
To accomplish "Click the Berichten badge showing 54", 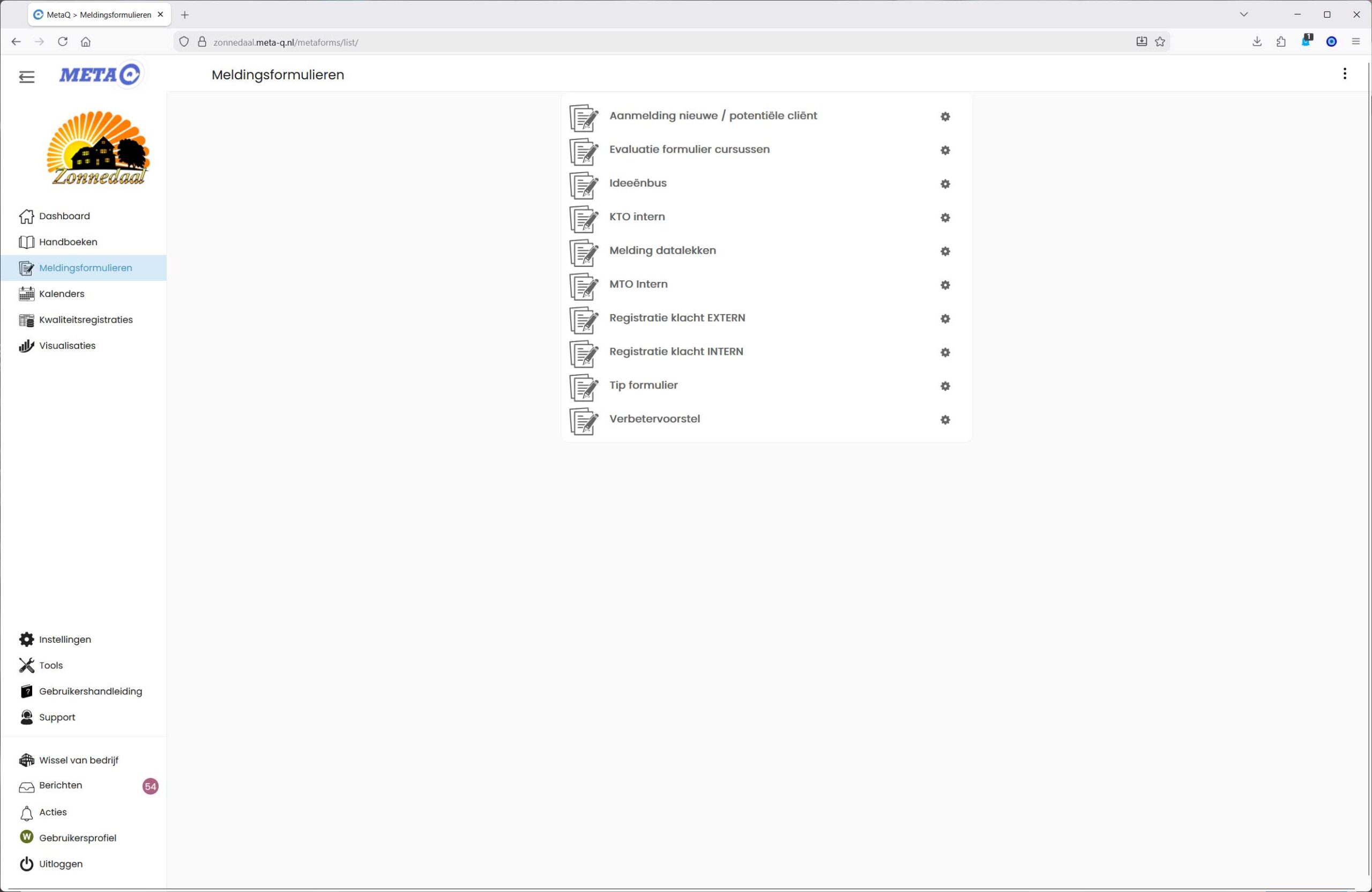I will pyautogui.click(x=151, y=786).
